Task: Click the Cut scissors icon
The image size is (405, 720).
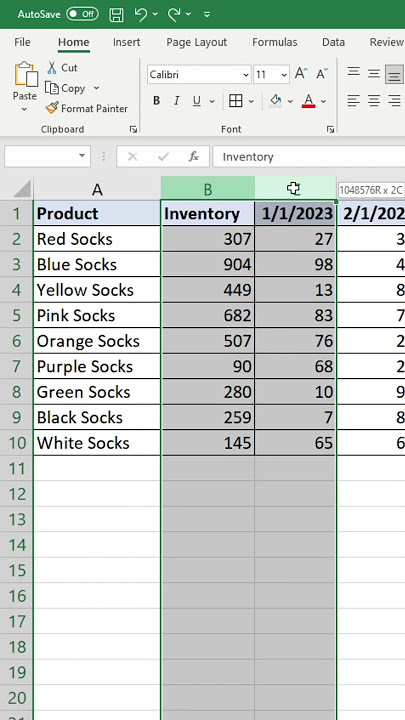Action: (52, 68)
